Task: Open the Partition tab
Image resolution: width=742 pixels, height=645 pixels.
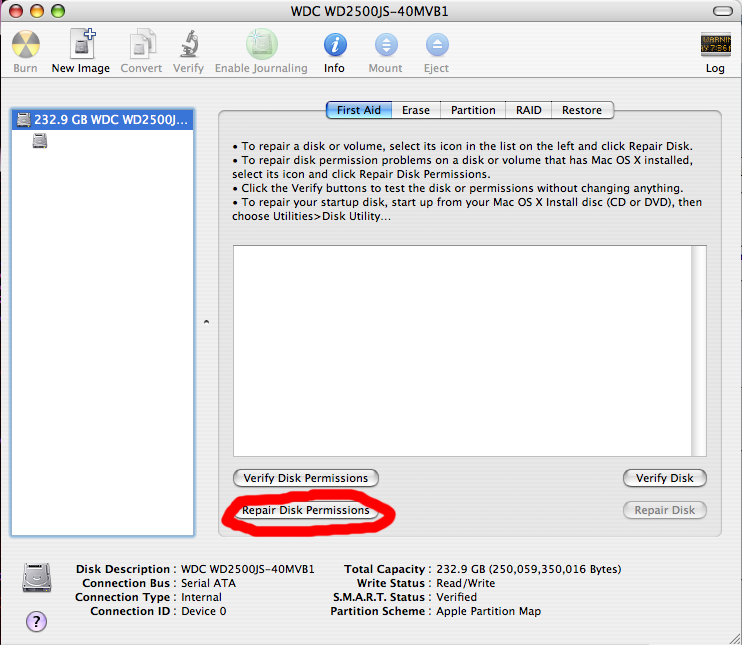Action: coord(473,110)
